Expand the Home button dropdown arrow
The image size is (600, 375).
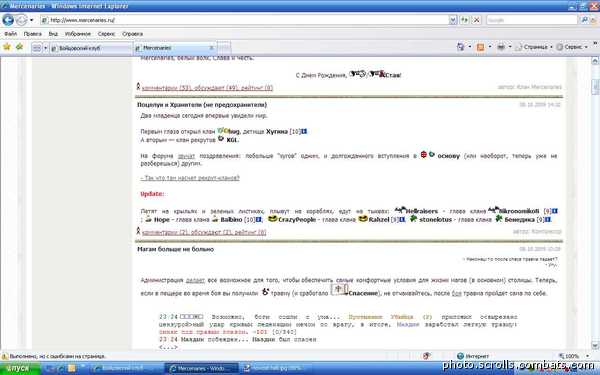[x=470, y=47]
